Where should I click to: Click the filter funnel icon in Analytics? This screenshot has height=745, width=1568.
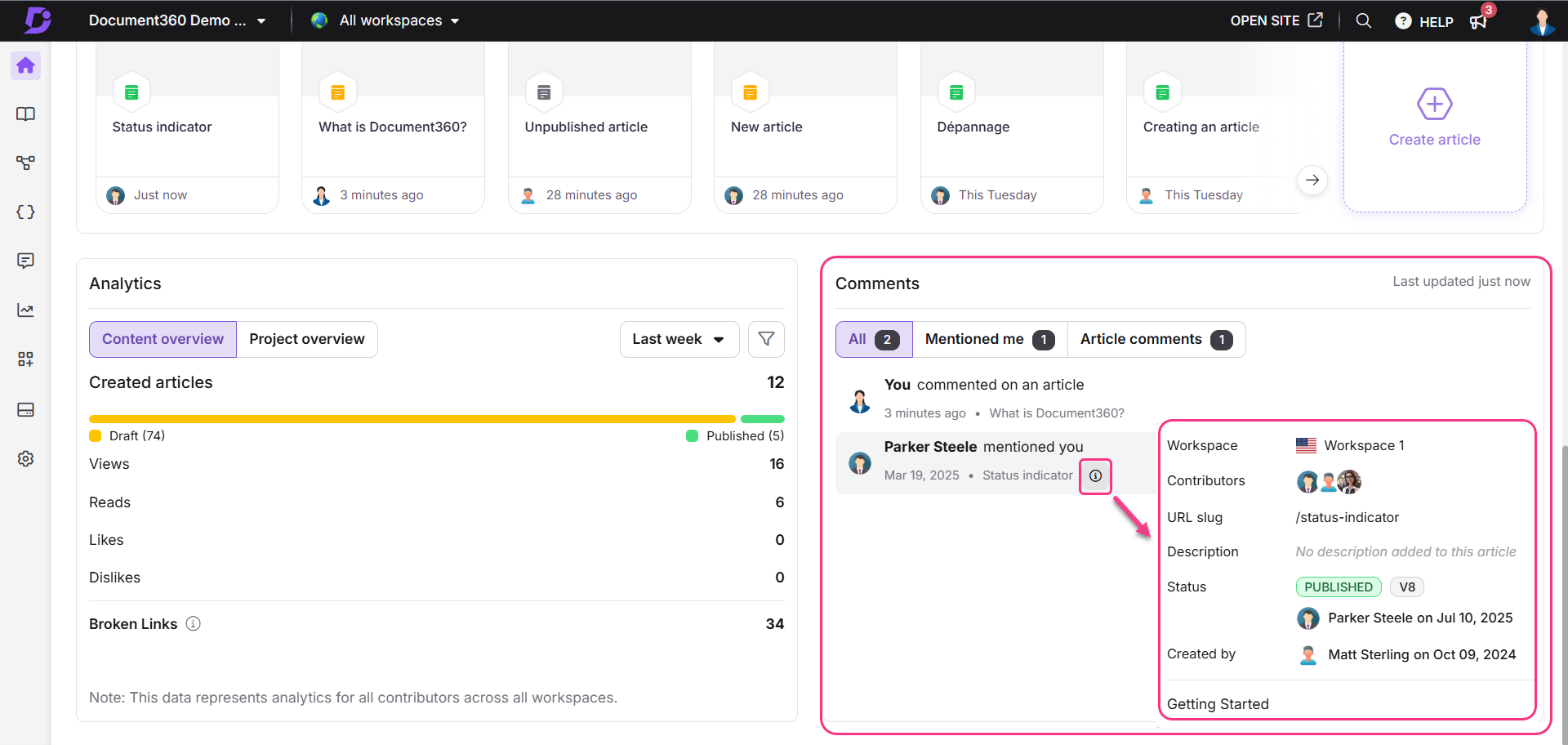[x=766, y=339]
